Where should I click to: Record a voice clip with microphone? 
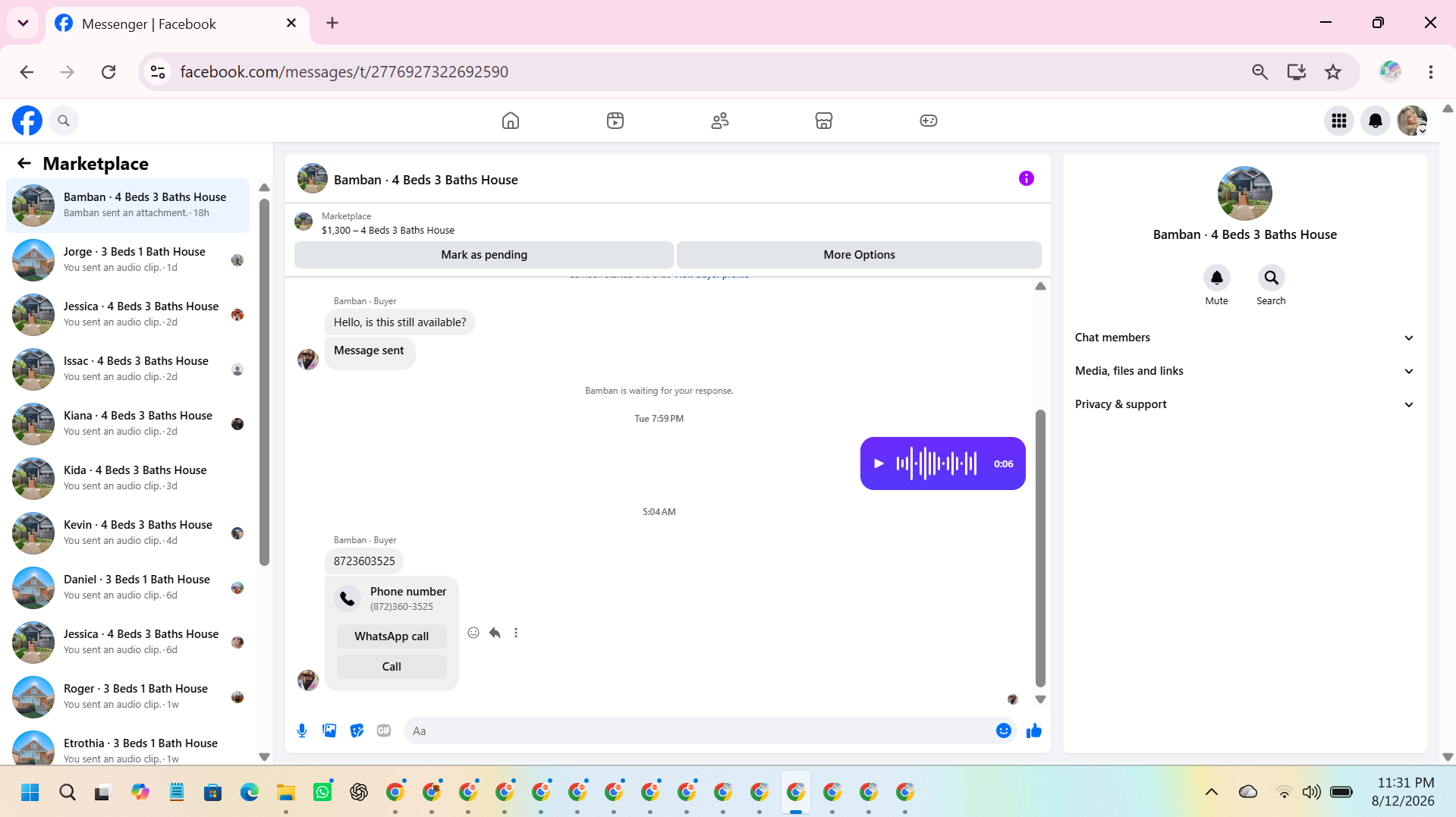[x=302, y=731]
